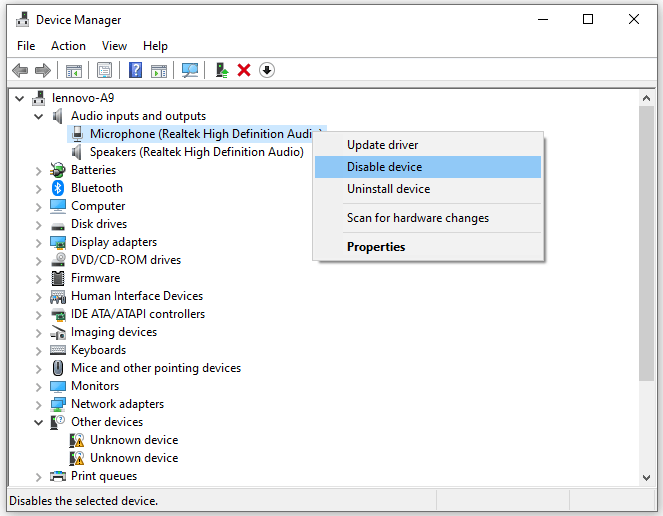Select the lennovo-A9 computer icon
The width and height of the screenshot is (663, 516).
tap(38, 98)
